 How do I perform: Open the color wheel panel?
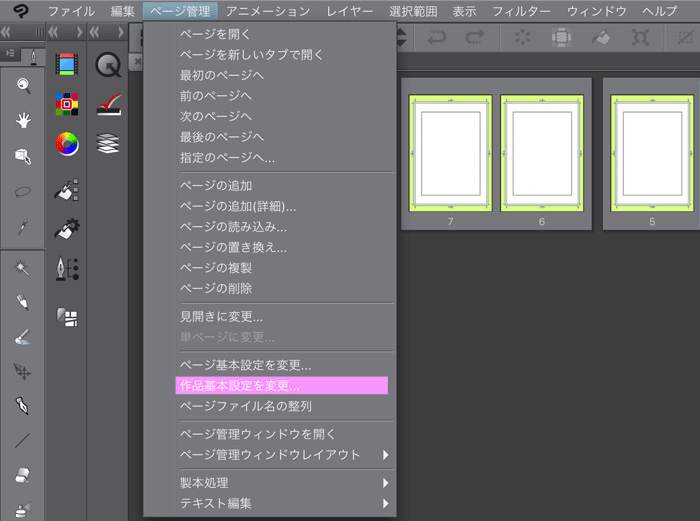tap(67, 144)
